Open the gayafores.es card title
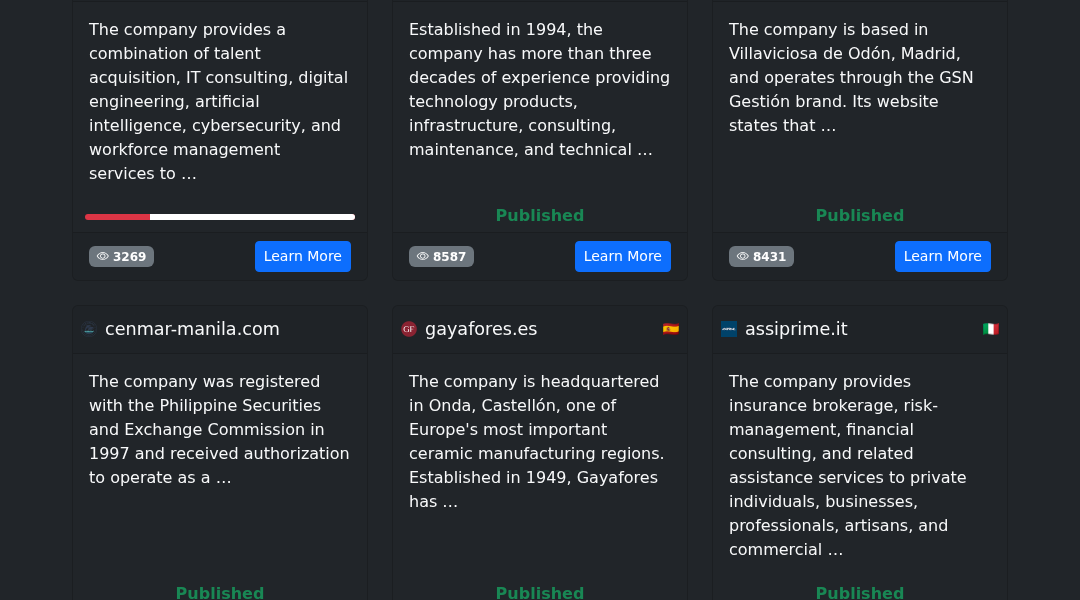Screen dimensions: 1080x600 [x=481, y=329]
